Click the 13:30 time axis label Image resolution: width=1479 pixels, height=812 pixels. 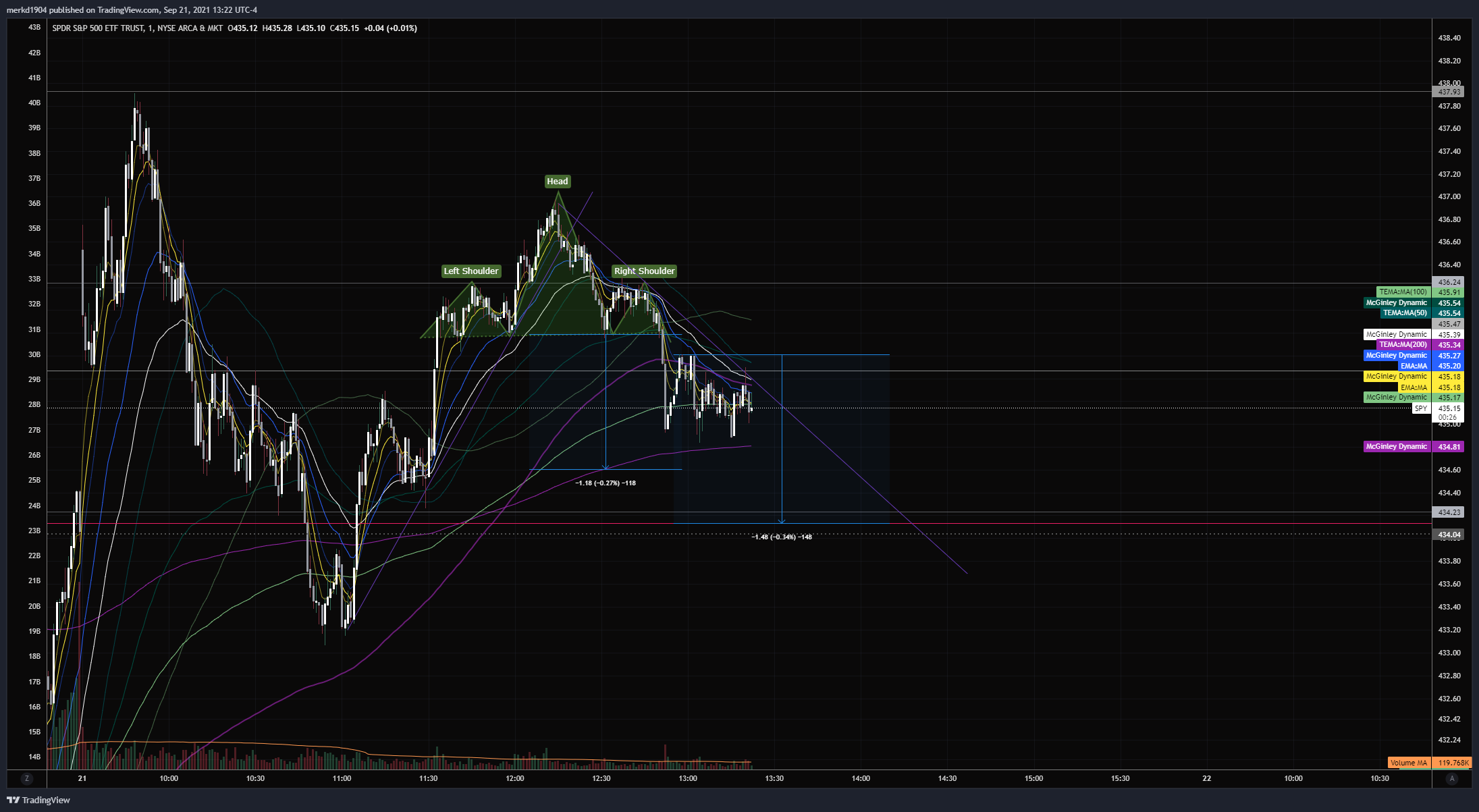[774, 778]
